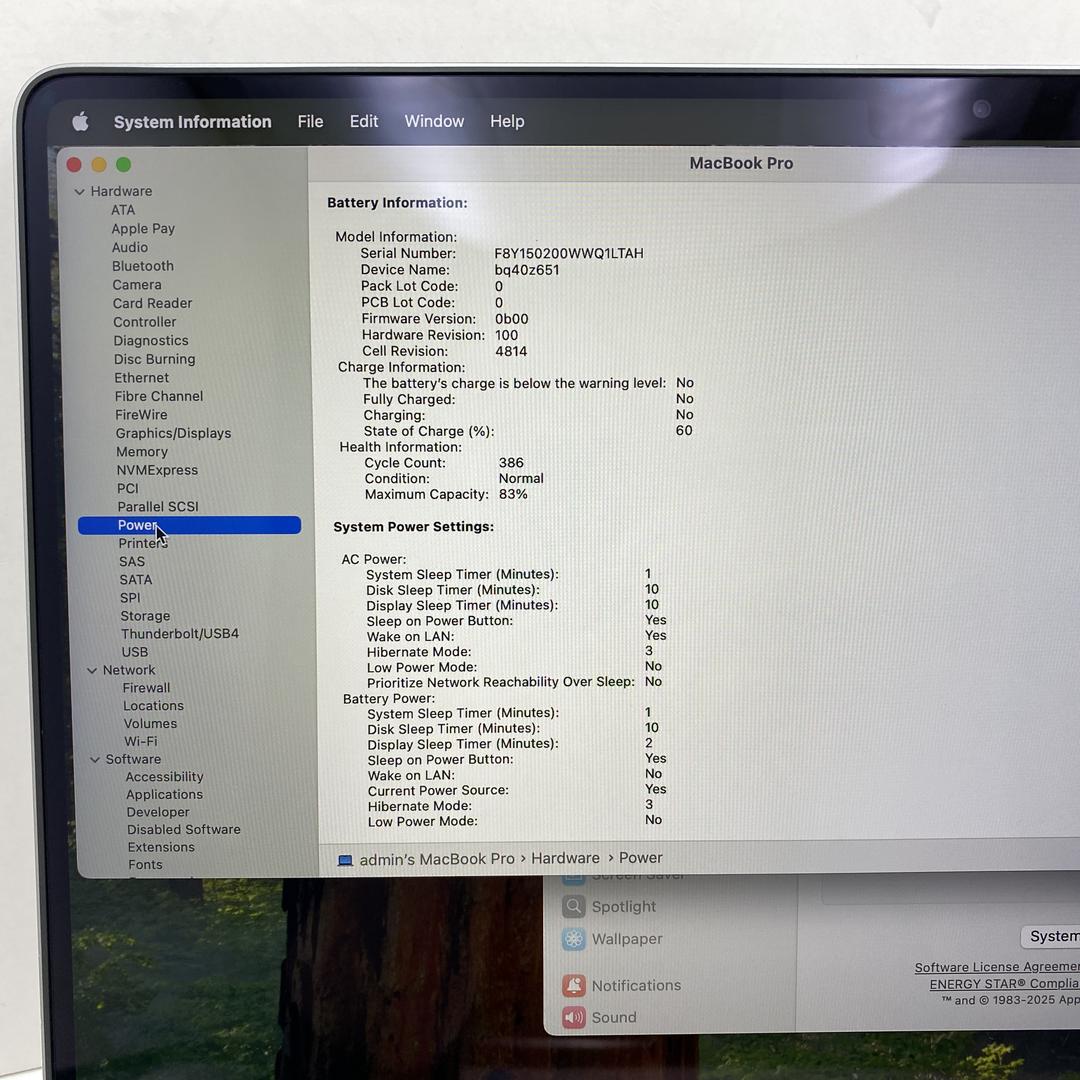Select FireWire in the sidebar
1080x1080 pixels.
pos(141,415)
